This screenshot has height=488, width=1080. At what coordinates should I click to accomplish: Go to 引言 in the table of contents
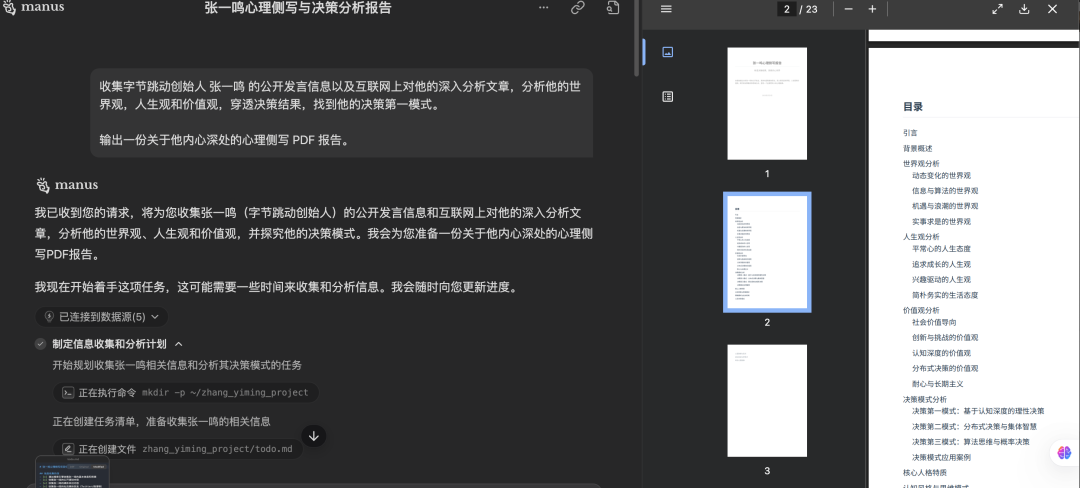pyautogui.click(x=910, y=132)
